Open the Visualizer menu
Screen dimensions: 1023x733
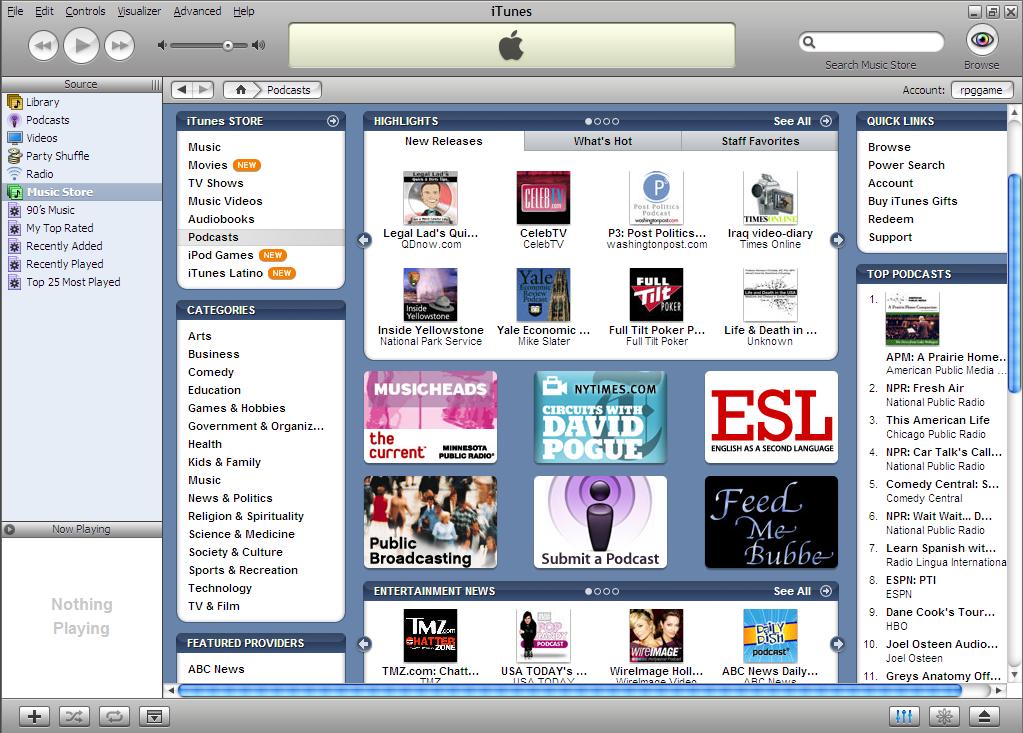[x=139, y=11]
